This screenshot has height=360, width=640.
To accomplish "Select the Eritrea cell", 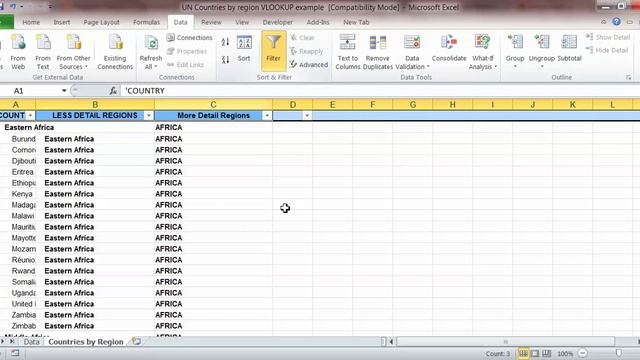I will click(18, 172).
